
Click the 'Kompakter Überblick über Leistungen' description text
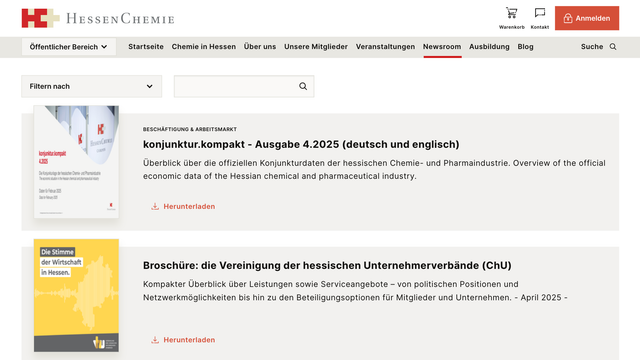[x=355, y=291]
